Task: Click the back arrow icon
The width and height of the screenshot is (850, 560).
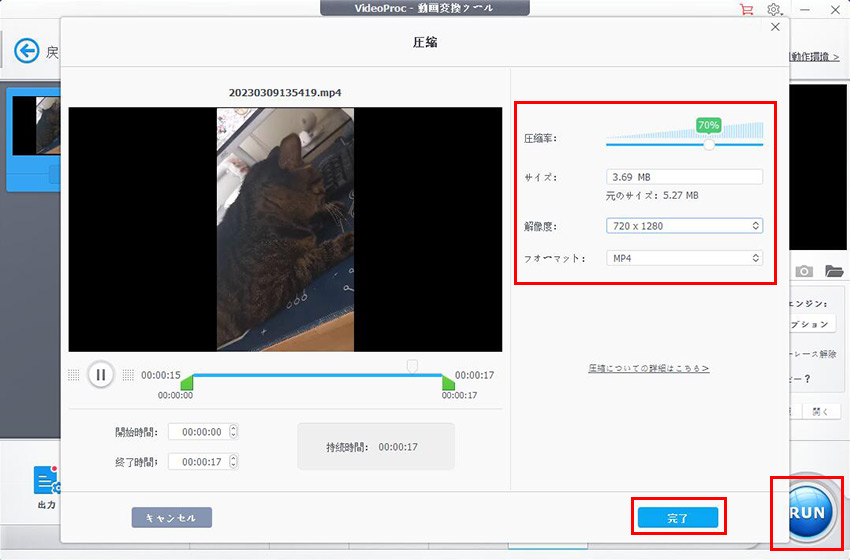Action: (x=27, y=51)
